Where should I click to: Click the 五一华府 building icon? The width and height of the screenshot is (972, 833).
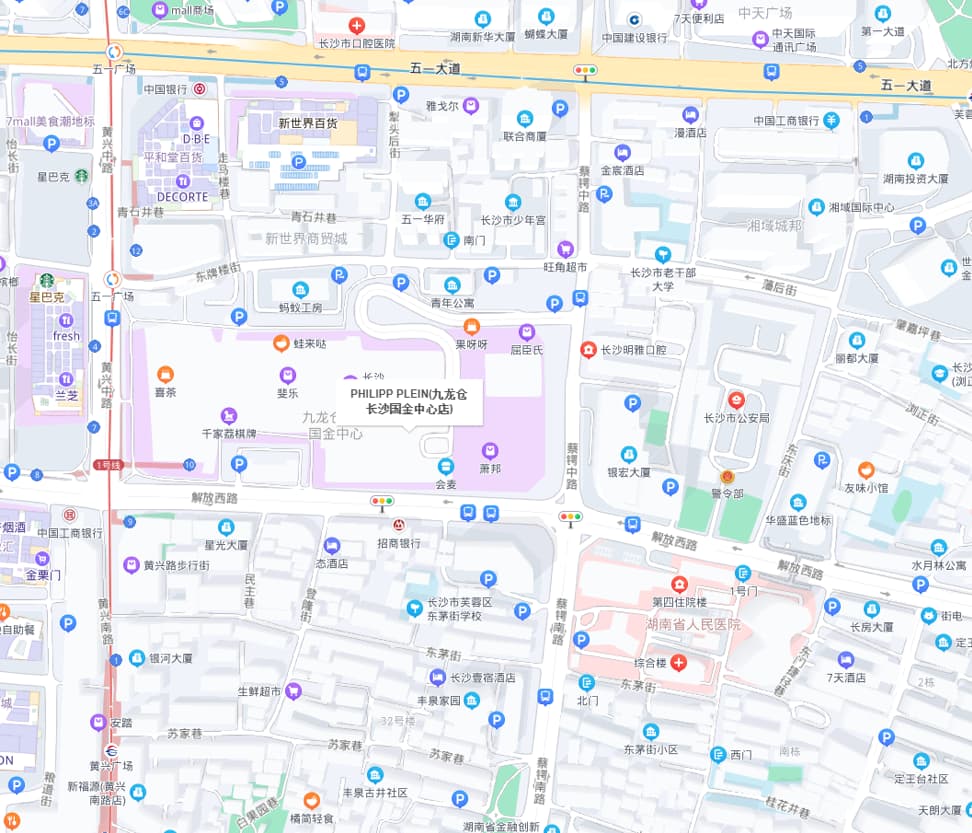(423, 201)
